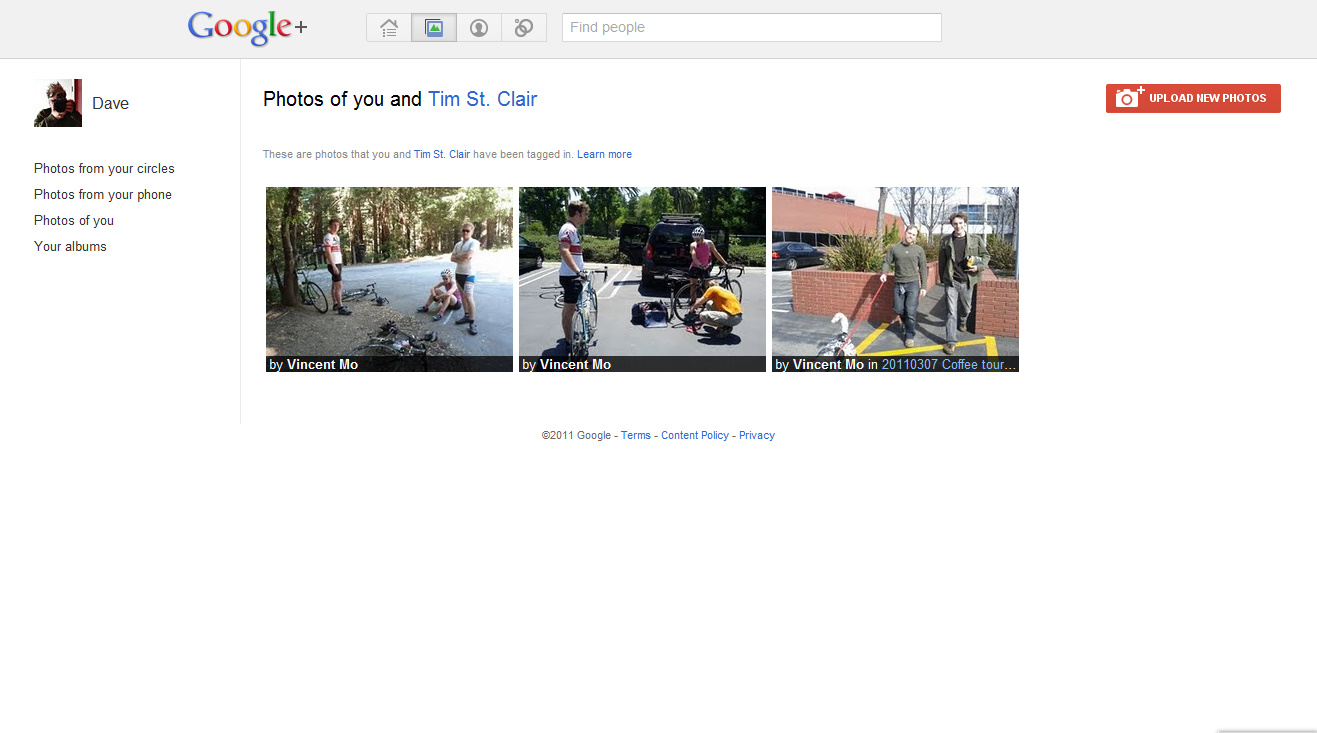Open the Circles icon in top navigation
Screen dimensions: 1317x733
(524, 28)
